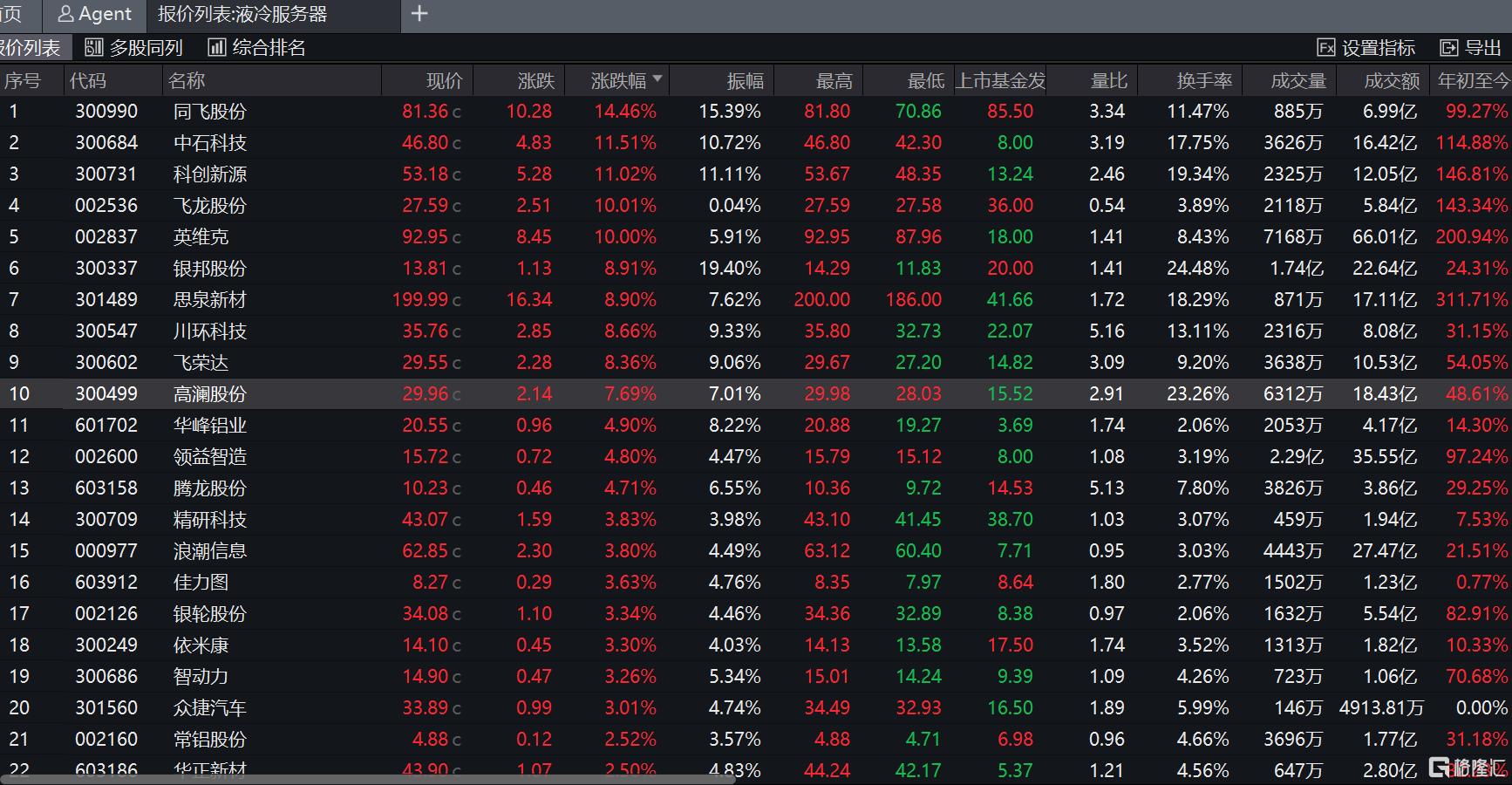Select stock 华峰铝业

[x=210, y=426]
